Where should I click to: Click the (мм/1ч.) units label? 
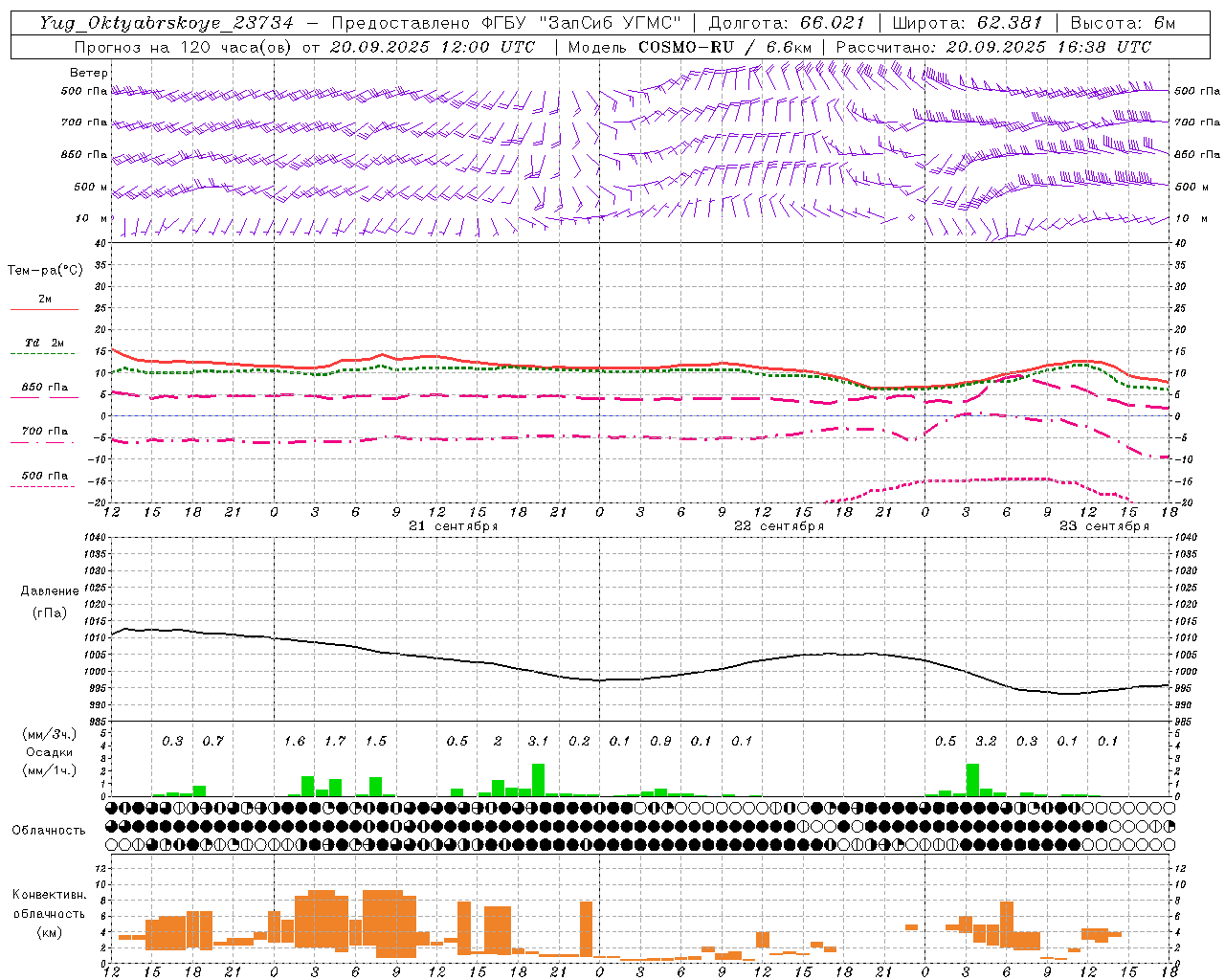point(50,770)
